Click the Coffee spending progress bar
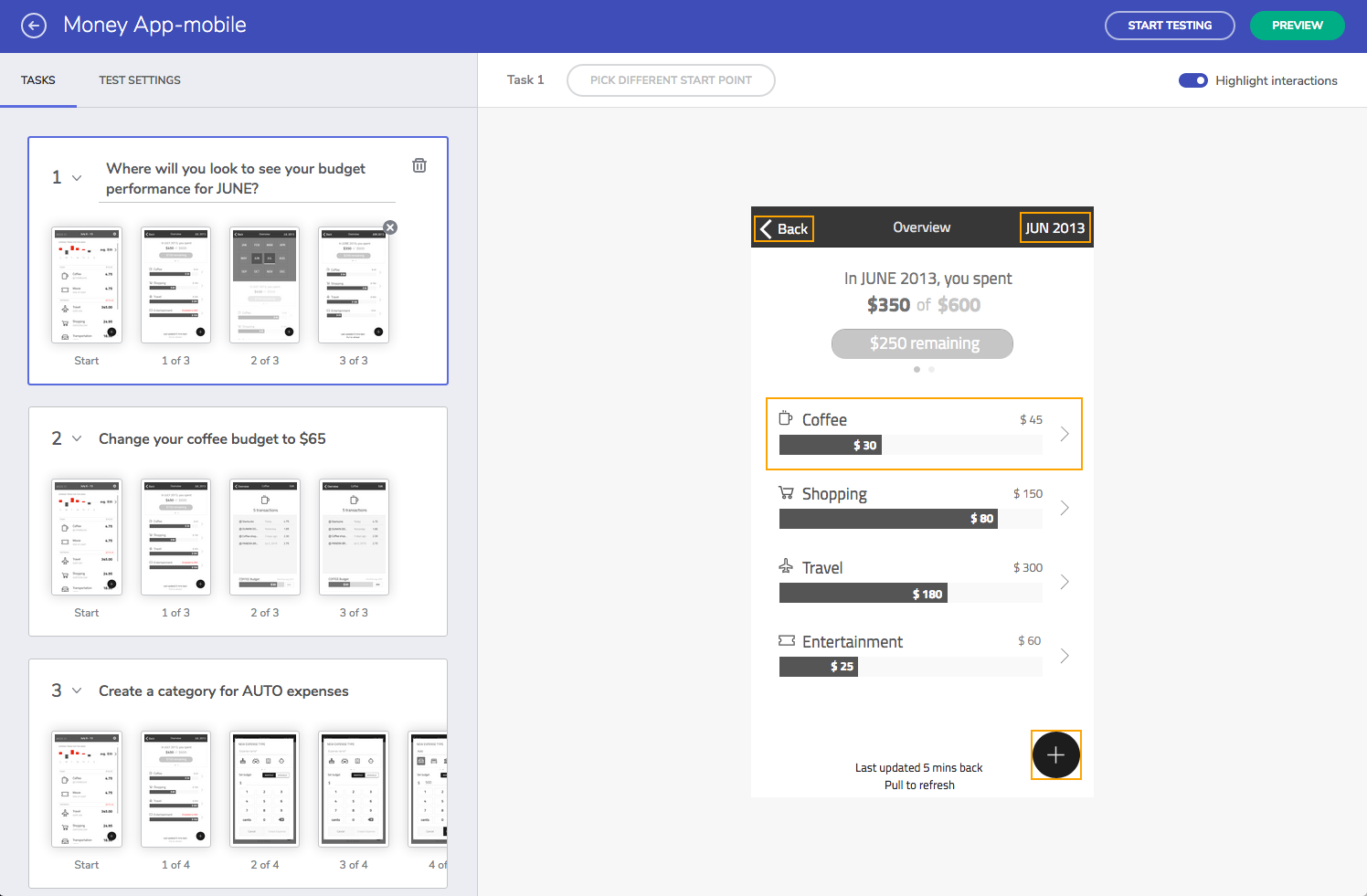This screenshot has width=1367, height=896. click(910, 445)
